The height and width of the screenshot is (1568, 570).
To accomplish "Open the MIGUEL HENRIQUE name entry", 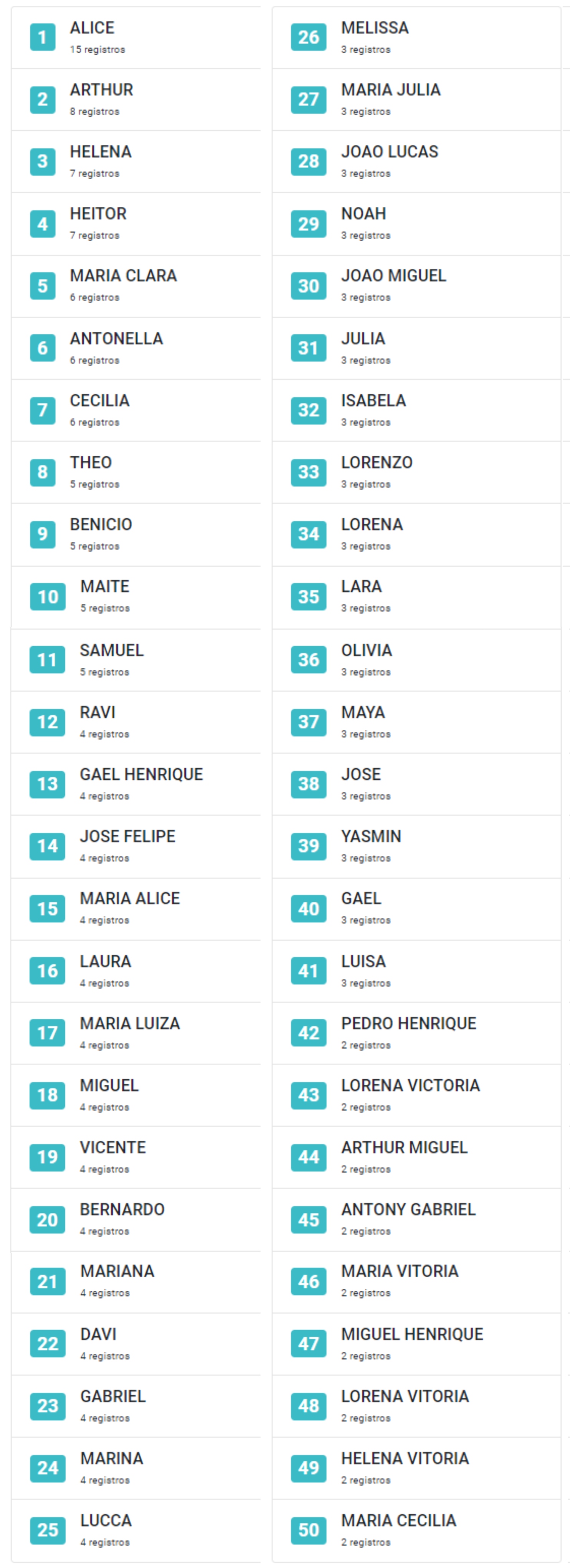I will (411, 1334).
